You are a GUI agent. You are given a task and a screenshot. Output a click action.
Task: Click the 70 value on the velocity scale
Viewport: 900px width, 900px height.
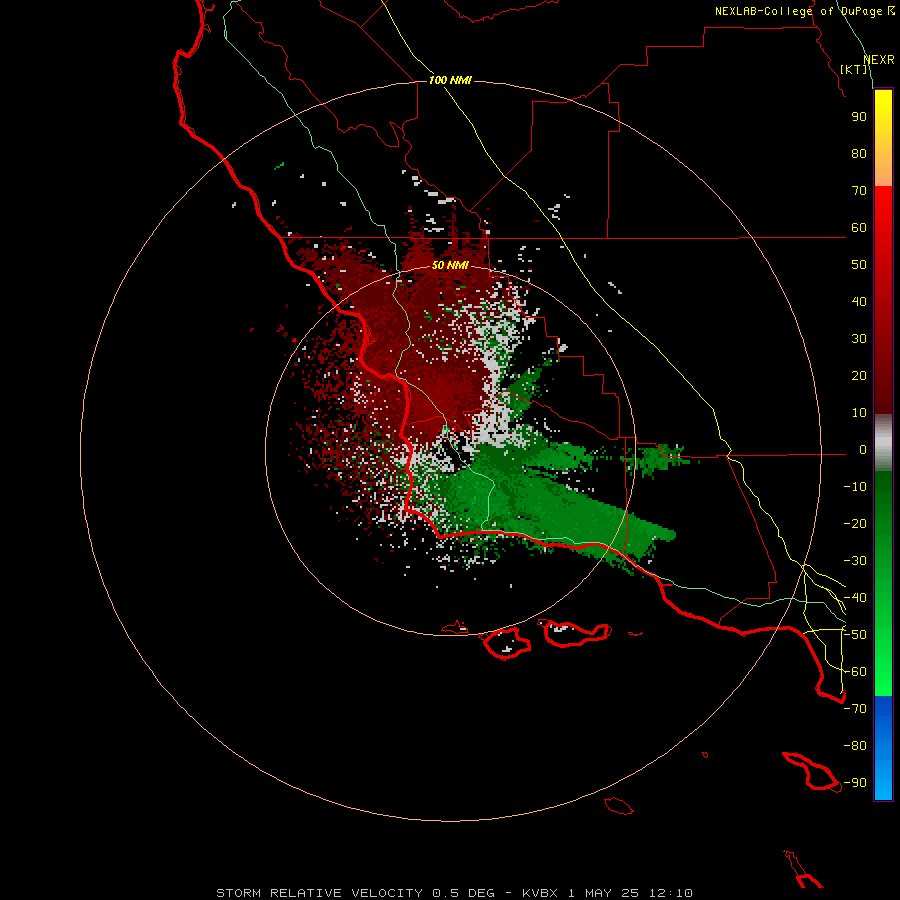[859, 191]
